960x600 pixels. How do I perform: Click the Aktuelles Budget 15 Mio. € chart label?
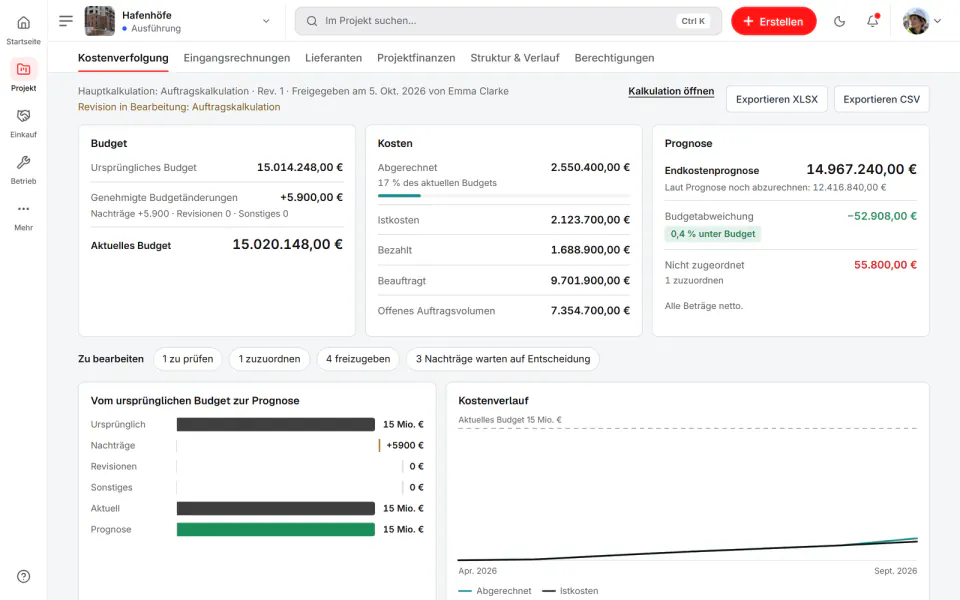point(510,420)
